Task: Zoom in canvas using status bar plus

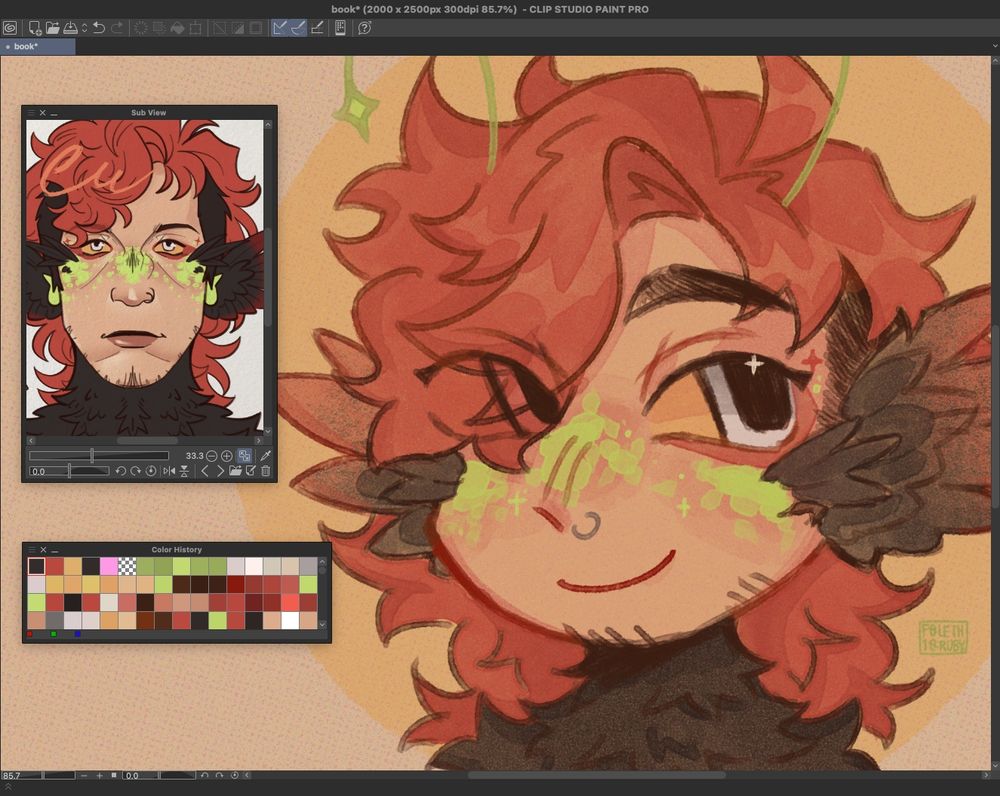Action: click(x=99, y=776)
